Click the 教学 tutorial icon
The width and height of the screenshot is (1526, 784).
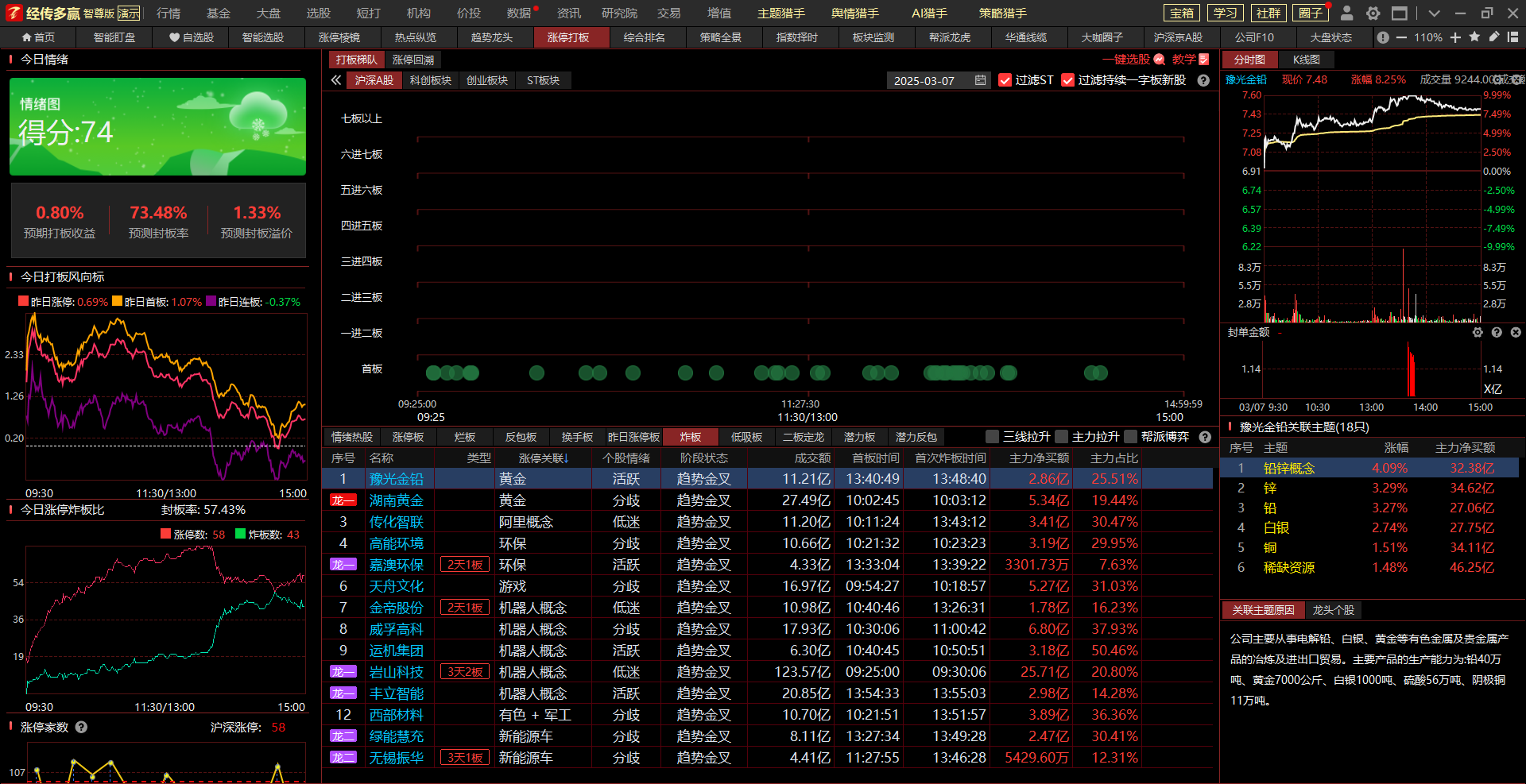tap(1204, 60)
